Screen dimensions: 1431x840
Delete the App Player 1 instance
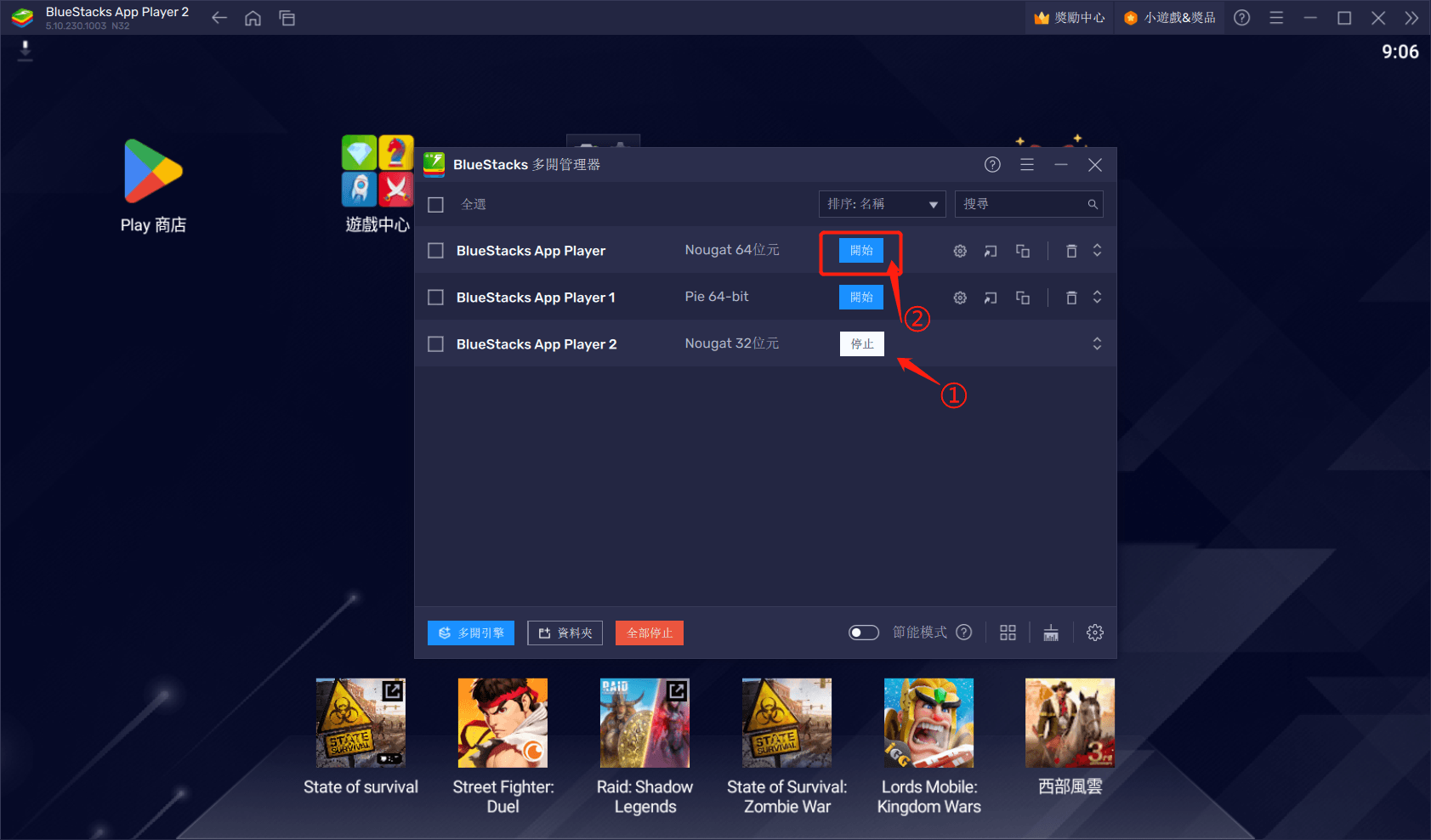tap(1071, 298)
